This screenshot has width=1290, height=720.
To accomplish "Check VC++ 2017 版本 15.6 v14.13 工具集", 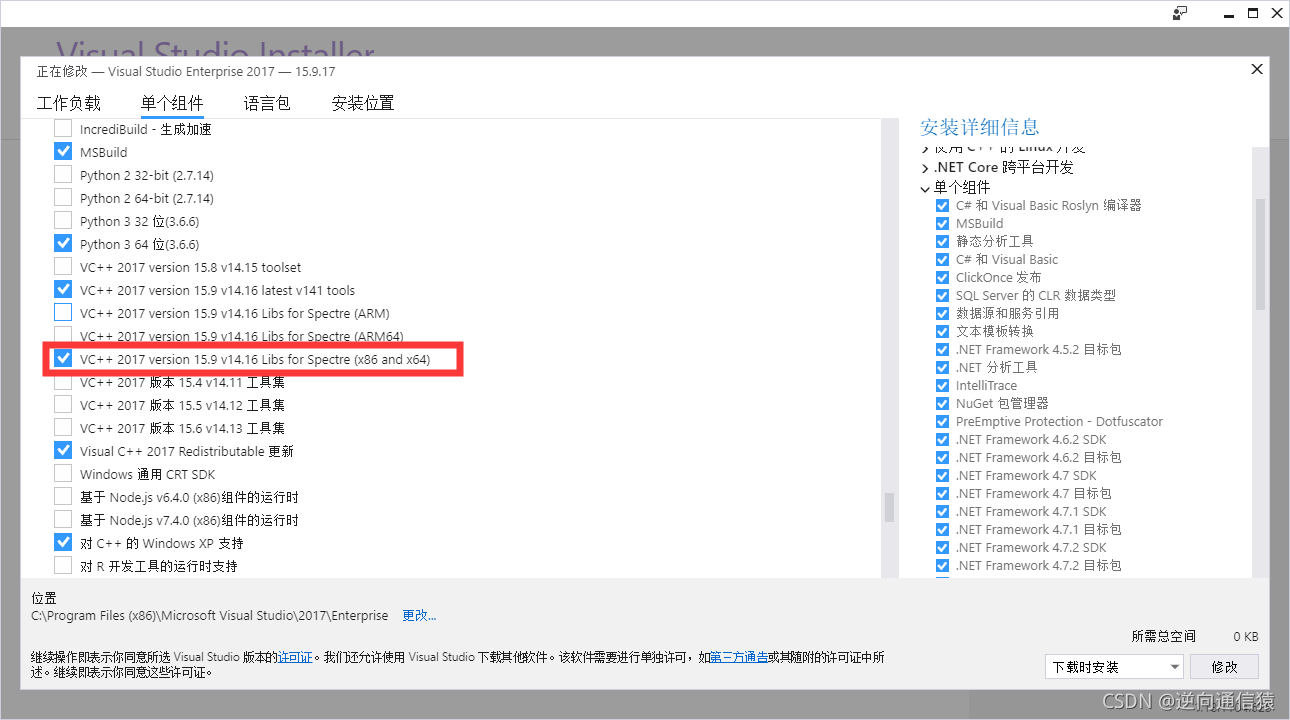I will [x=63, y=428].
